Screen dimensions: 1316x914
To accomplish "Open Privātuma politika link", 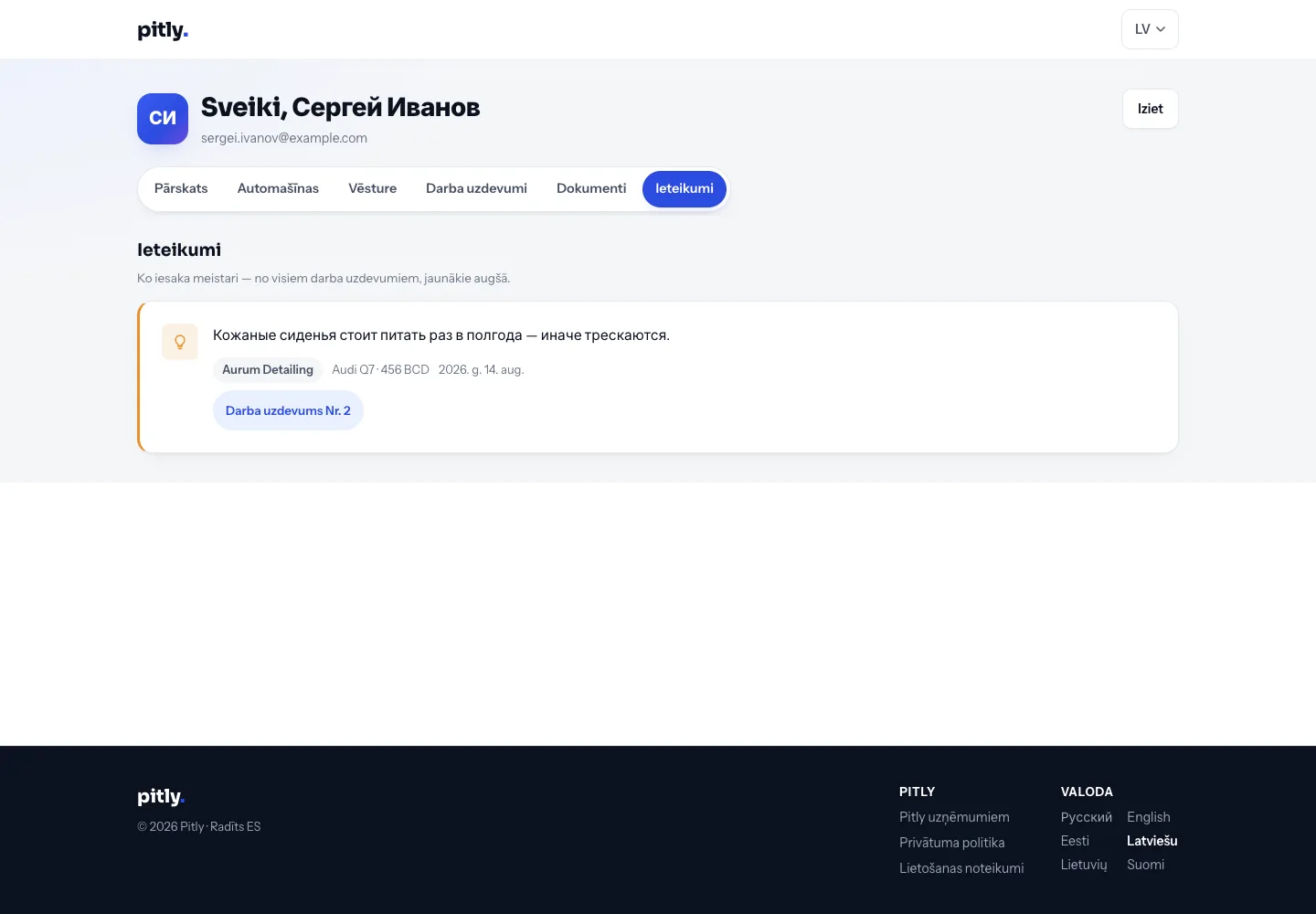I will tap(951, 843).
